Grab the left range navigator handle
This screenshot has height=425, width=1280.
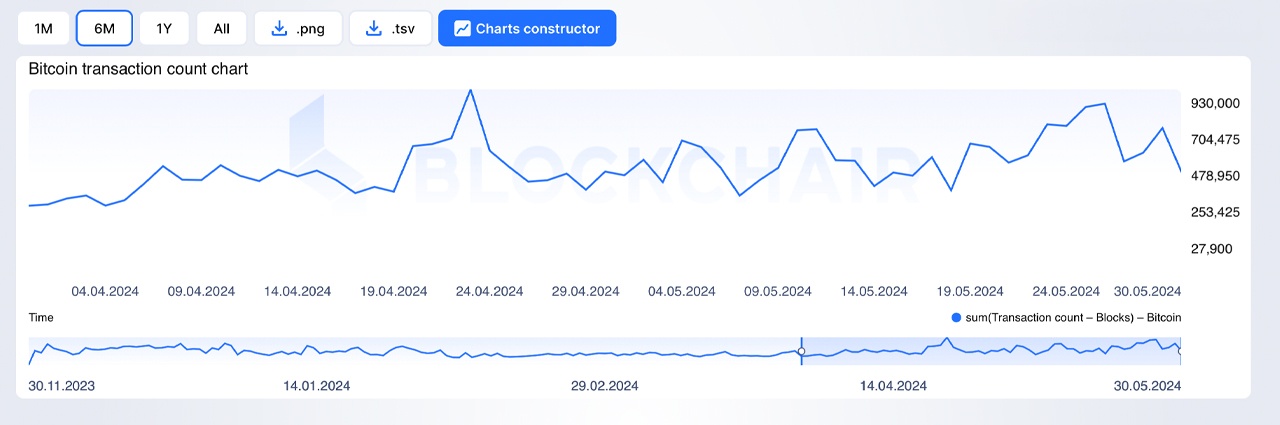801,351
